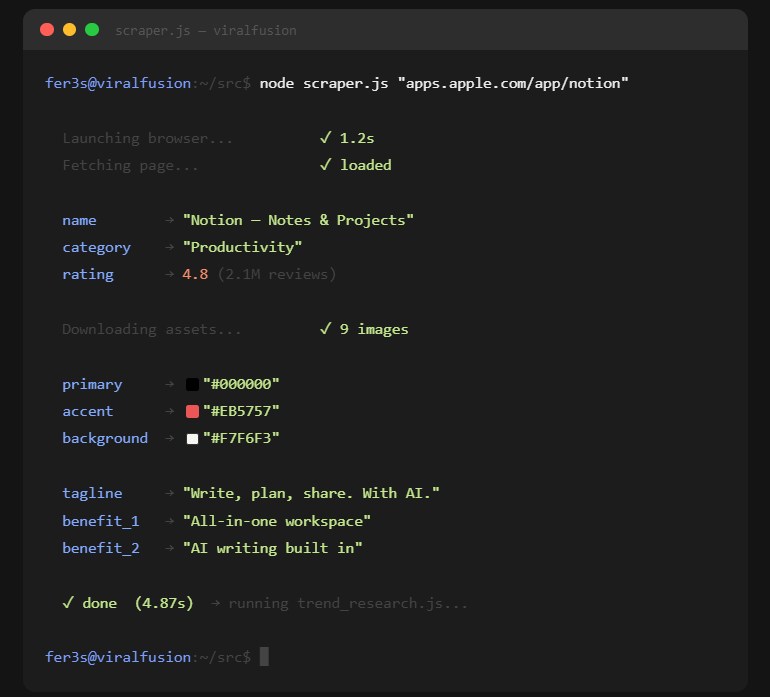Click the '(2.1M reviews)' text

click(x=277, y=275)
